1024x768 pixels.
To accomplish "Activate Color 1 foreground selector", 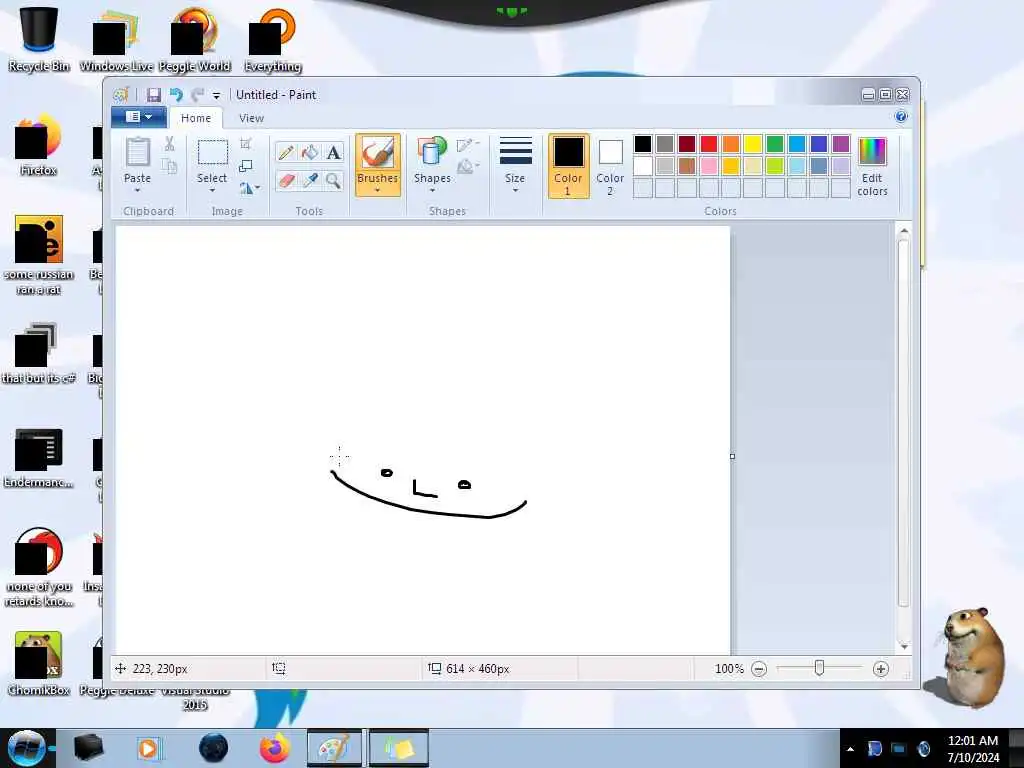I will tap(568, 166).
